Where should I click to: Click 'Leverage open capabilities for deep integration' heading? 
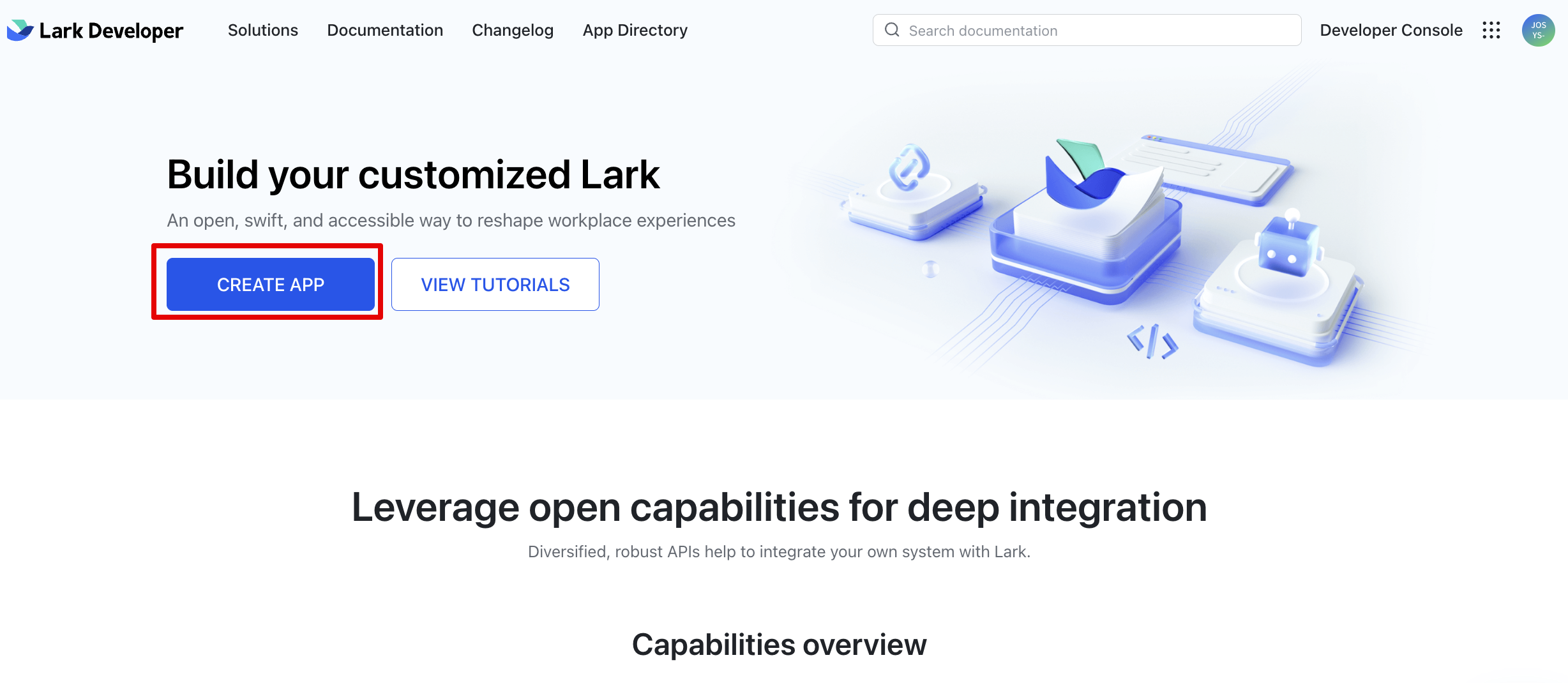[x=779, y=507]
